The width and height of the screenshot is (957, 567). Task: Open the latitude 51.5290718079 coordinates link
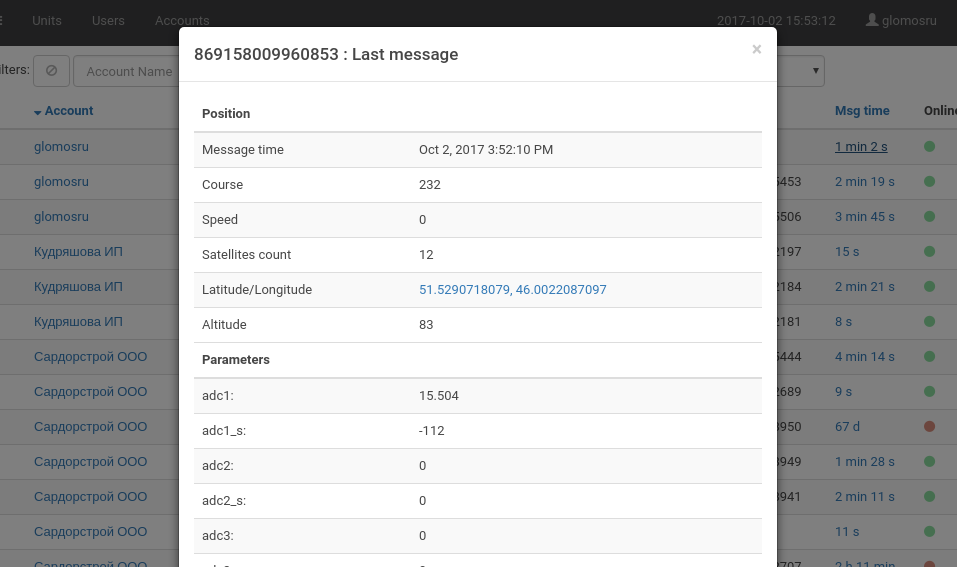[464, 290]
